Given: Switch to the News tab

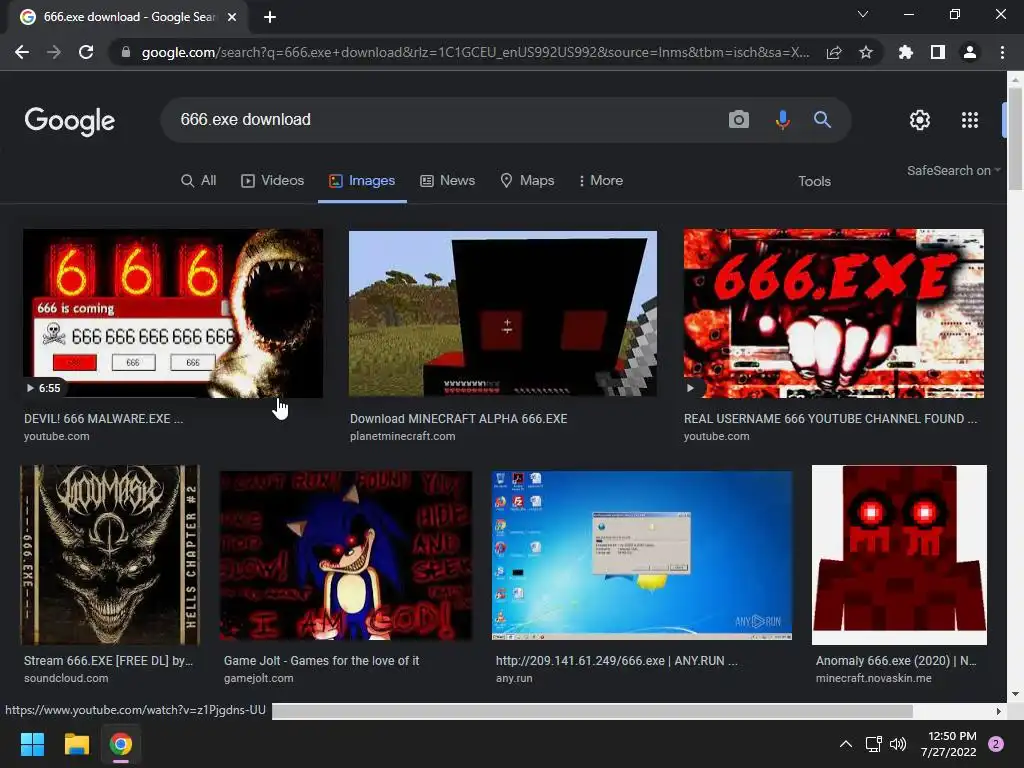Looking at the screenshot, I should [x=447, y=180].
